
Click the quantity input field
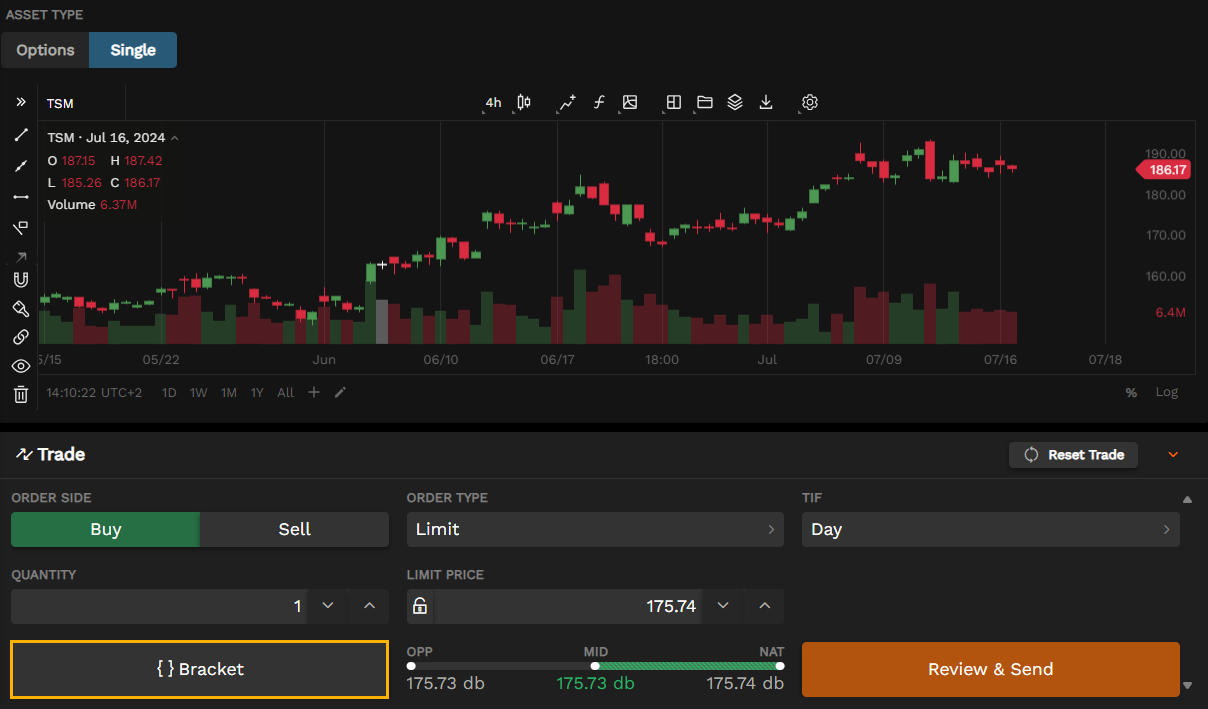[158, 606]
